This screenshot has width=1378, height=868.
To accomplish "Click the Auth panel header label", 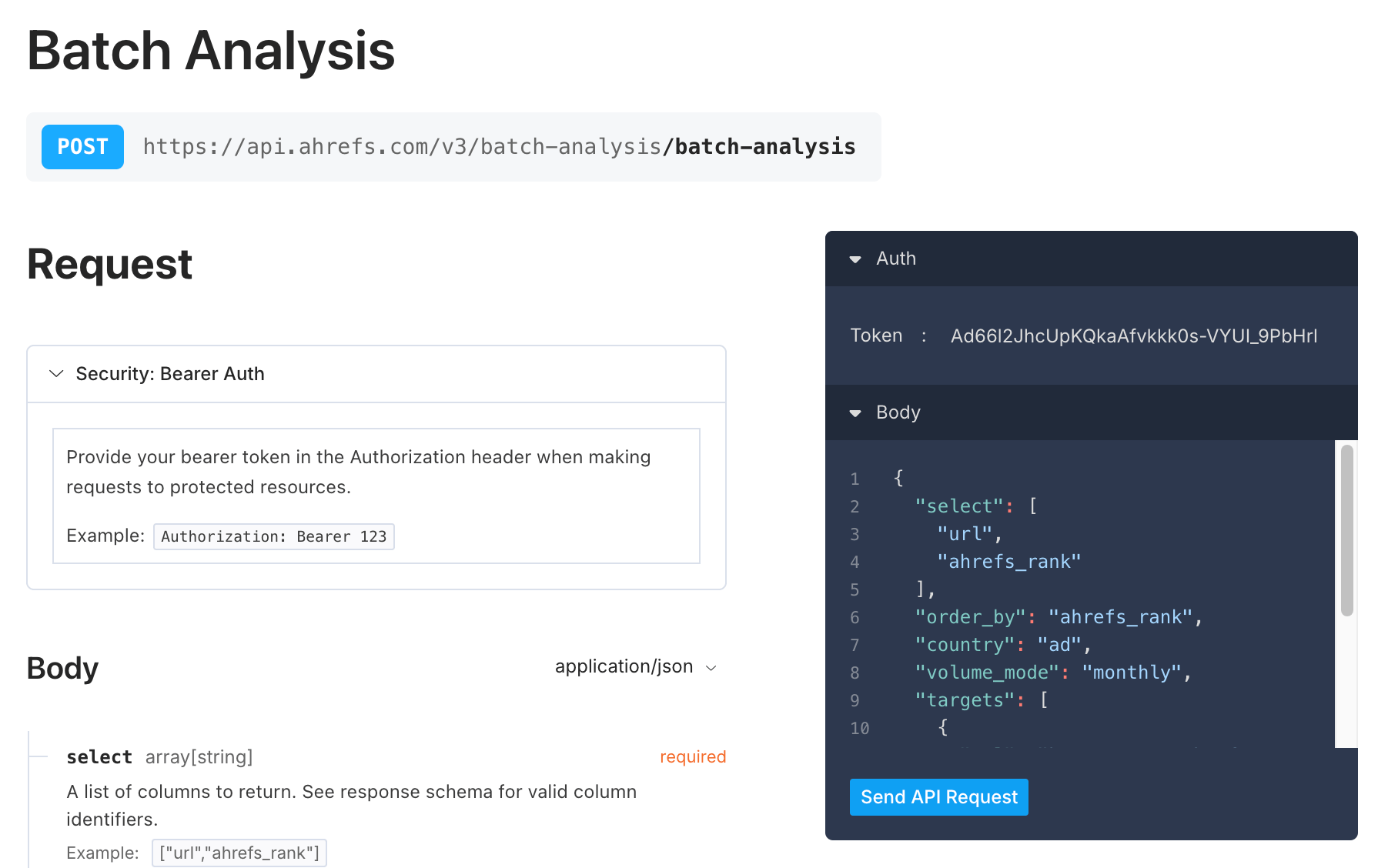I will pos(896,259).
